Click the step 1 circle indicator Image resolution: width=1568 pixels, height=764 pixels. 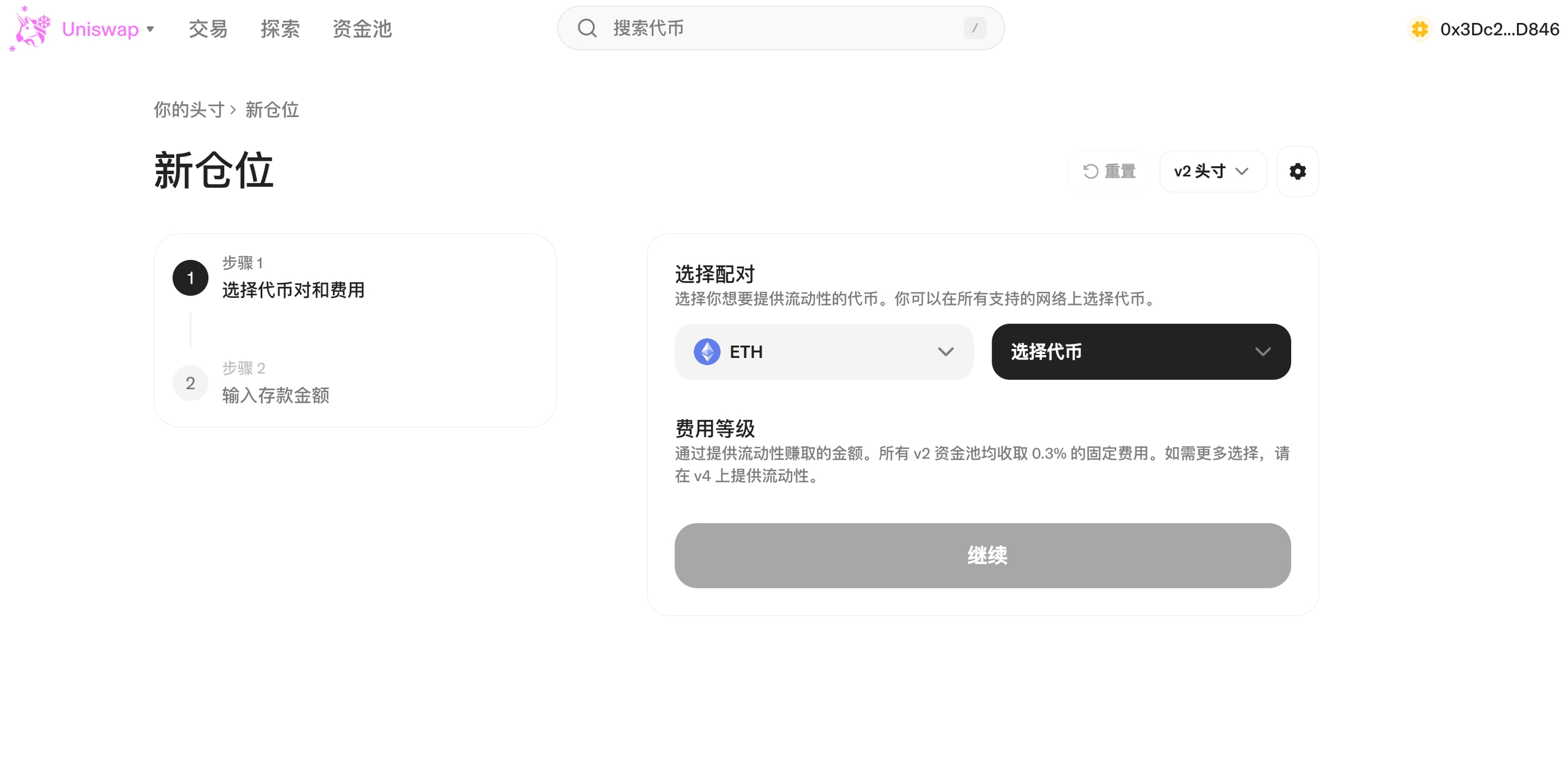[191, 278]
